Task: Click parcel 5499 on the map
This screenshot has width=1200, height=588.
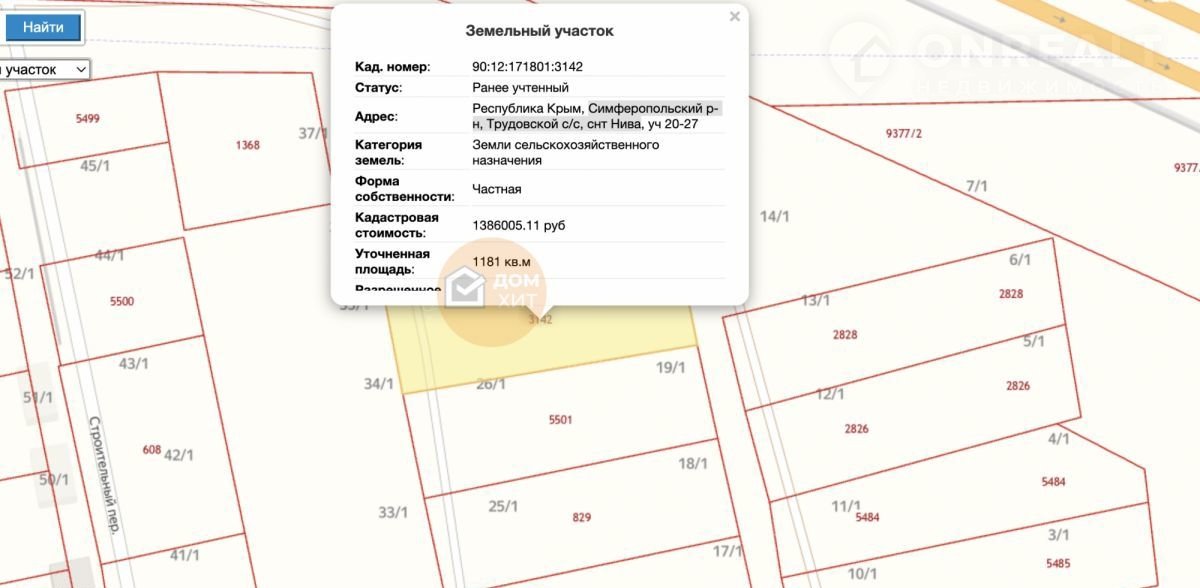Action: pos(87,118)
